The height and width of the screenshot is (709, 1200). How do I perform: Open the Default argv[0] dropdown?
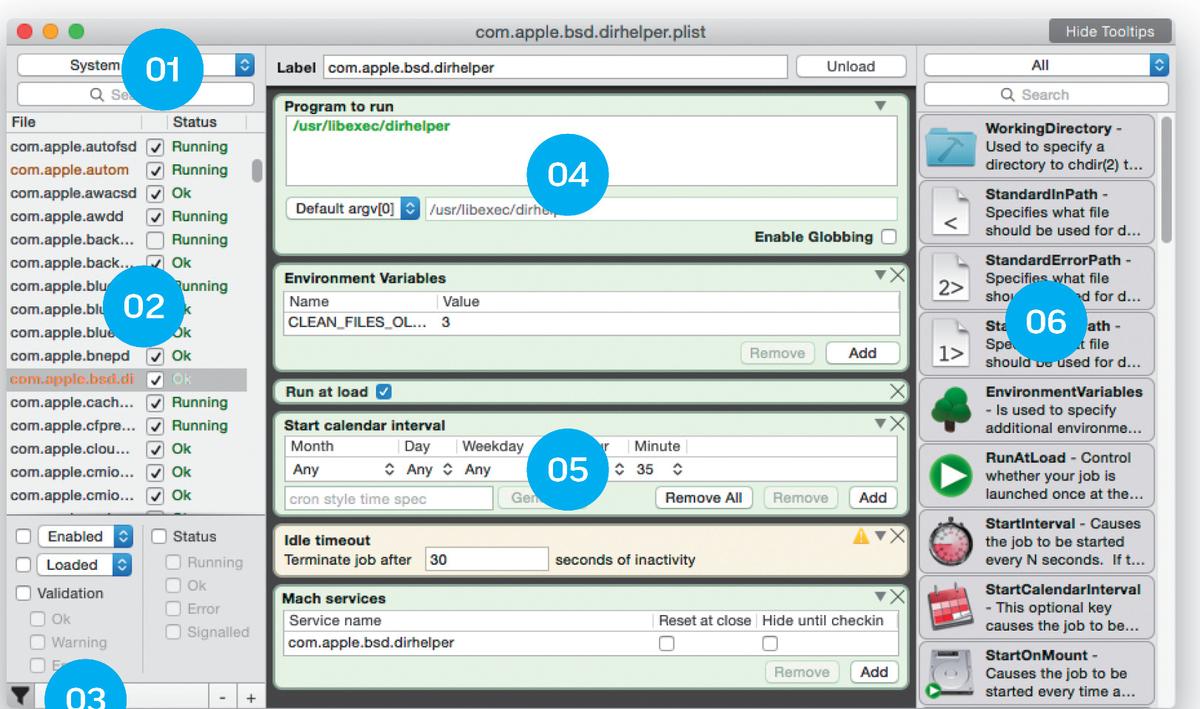(352, 210)
